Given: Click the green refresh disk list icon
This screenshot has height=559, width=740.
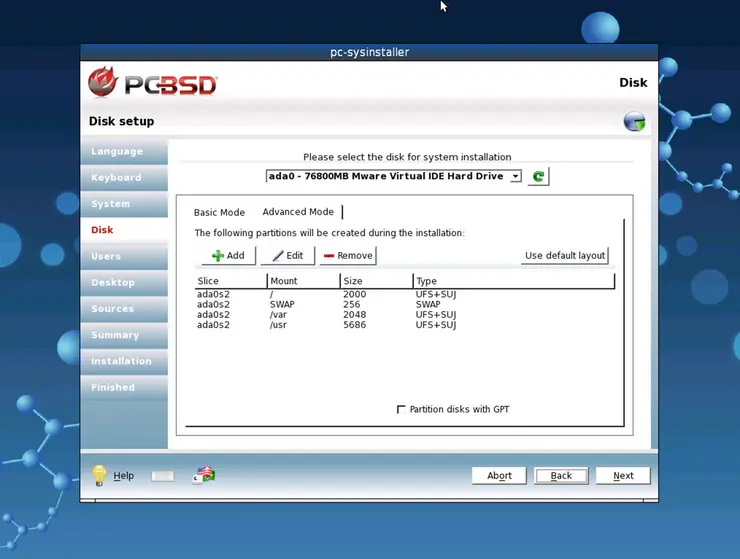Looking at the screenshot, I should [538, 177].
